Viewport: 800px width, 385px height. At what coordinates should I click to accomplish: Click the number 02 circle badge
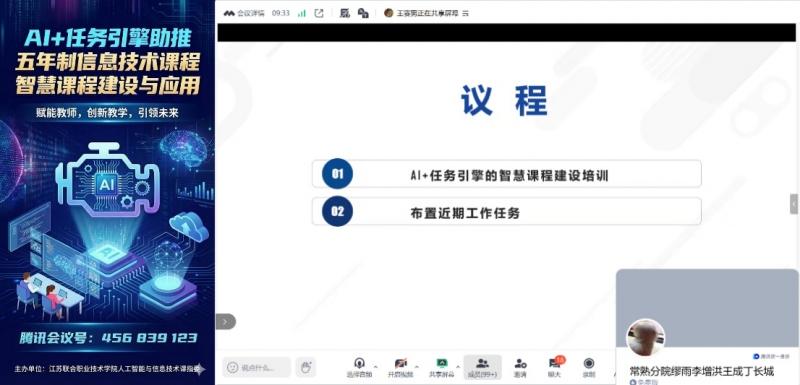[x=337, y=211]
